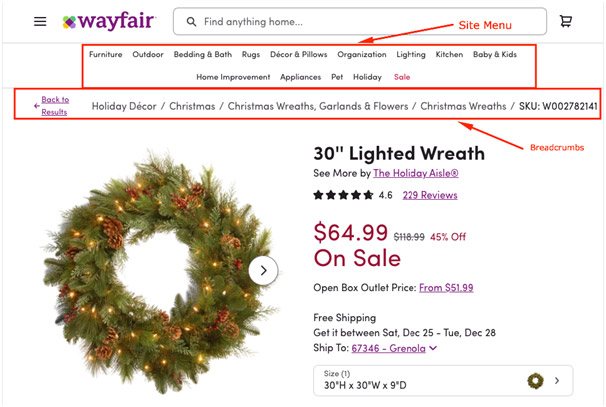
Task: Click the small wreath size thumbnail
Action: tap(535, 380)
